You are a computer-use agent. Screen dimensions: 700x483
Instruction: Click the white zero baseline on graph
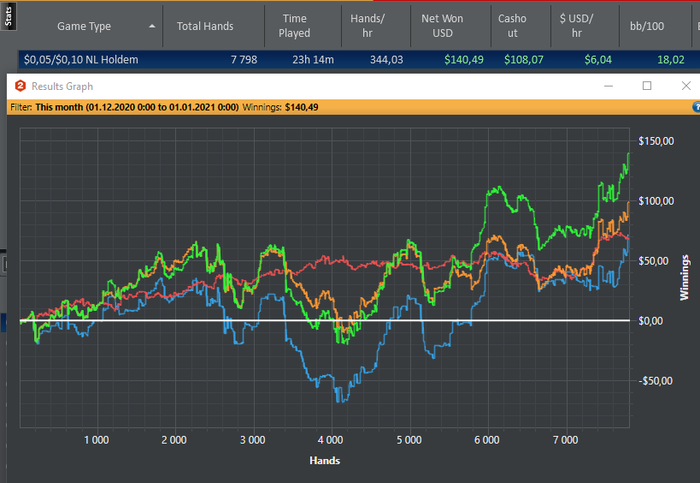325,321
